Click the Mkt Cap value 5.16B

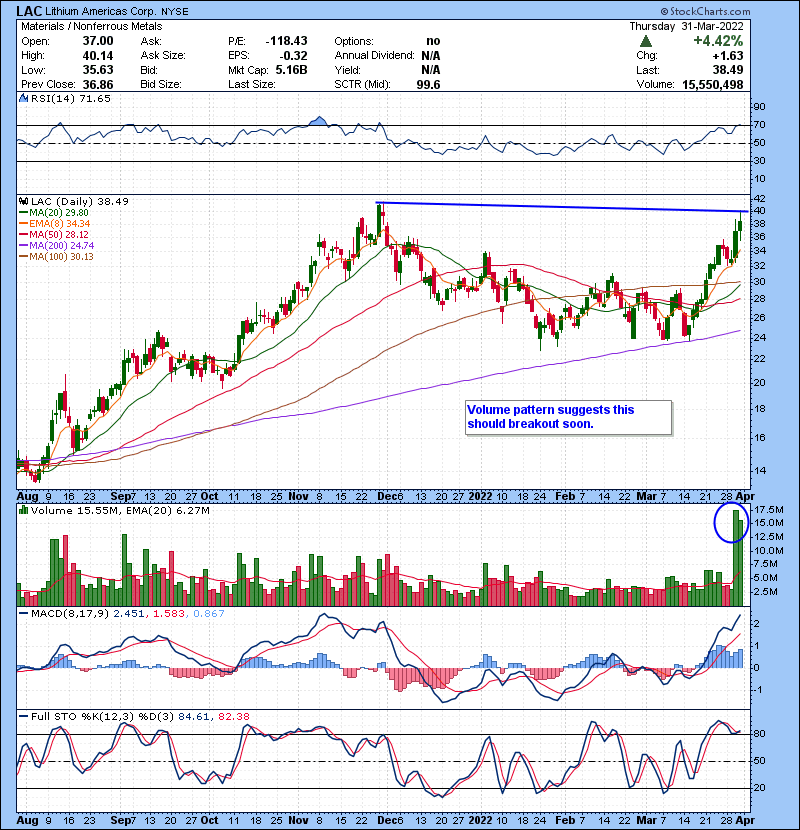(x=291, y=70)
